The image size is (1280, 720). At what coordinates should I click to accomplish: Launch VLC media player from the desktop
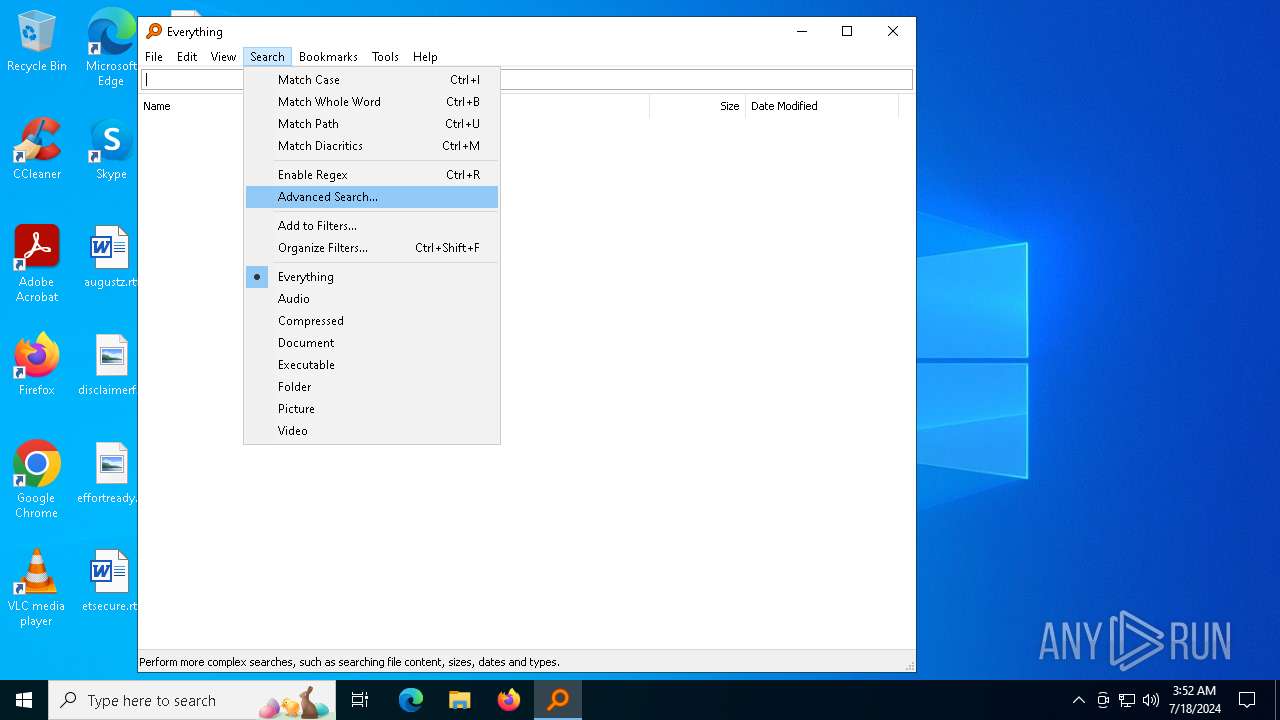click(x=37, y=588)
